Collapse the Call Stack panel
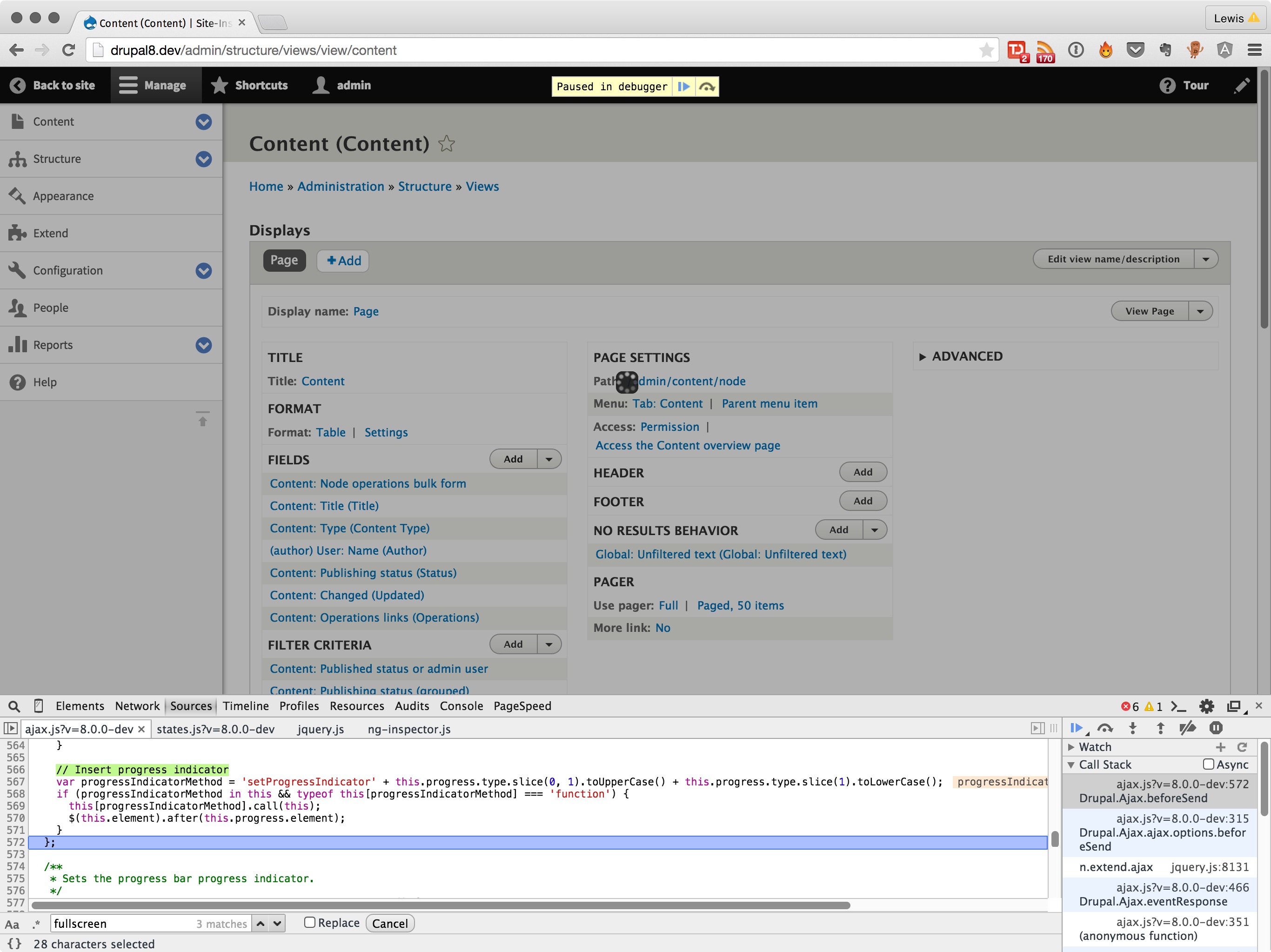 (1071, 764)
